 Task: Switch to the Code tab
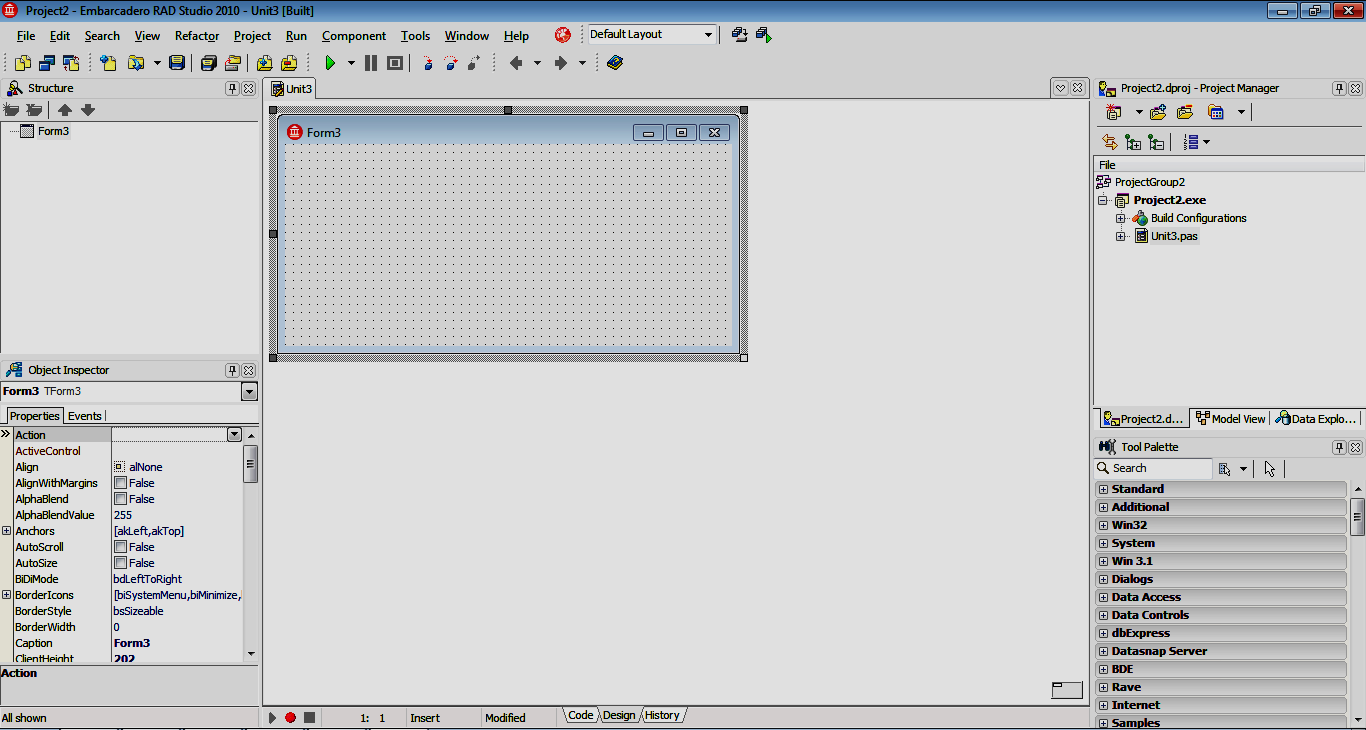pyautogui.click(x=580, y=715)
